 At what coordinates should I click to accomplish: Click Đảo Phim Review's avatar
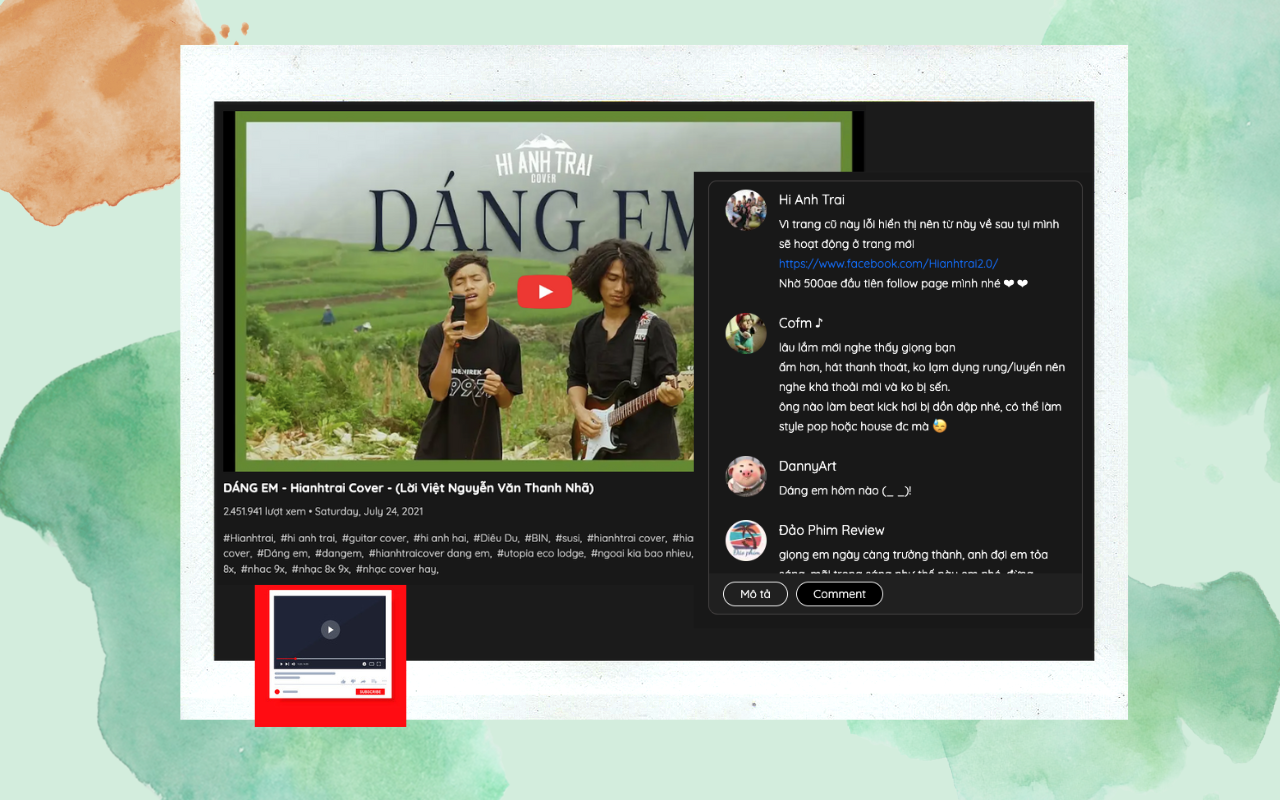745,540
